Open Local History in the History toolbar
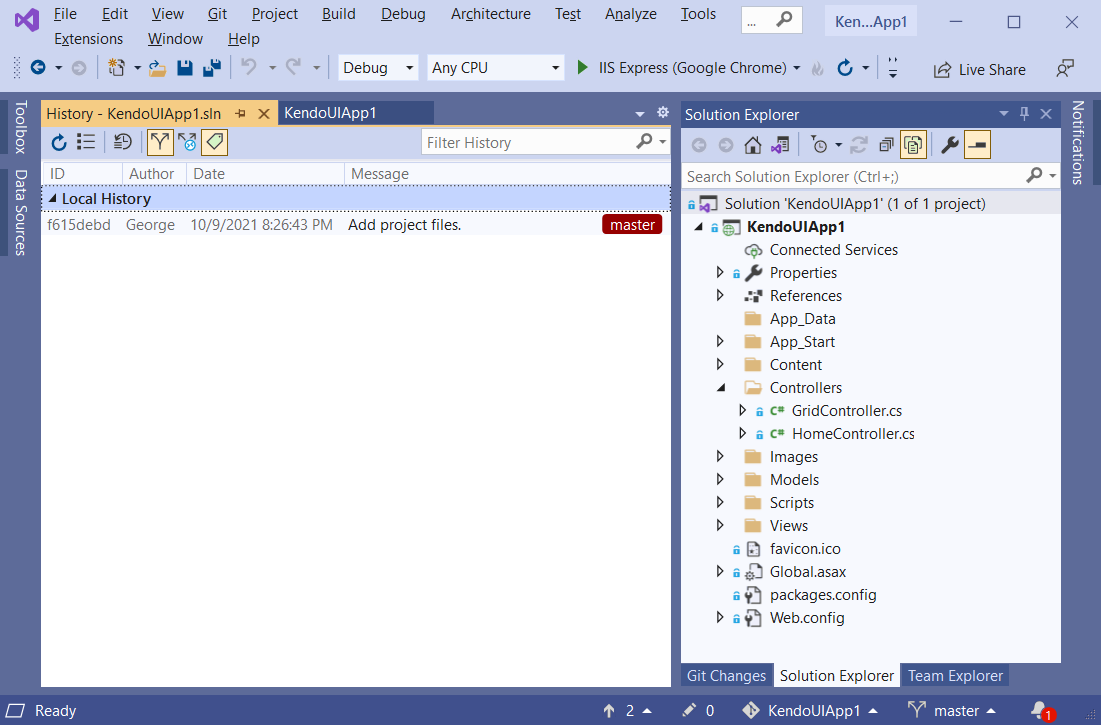The height and width of the screenshot is (725, 1101). [121, 142]
